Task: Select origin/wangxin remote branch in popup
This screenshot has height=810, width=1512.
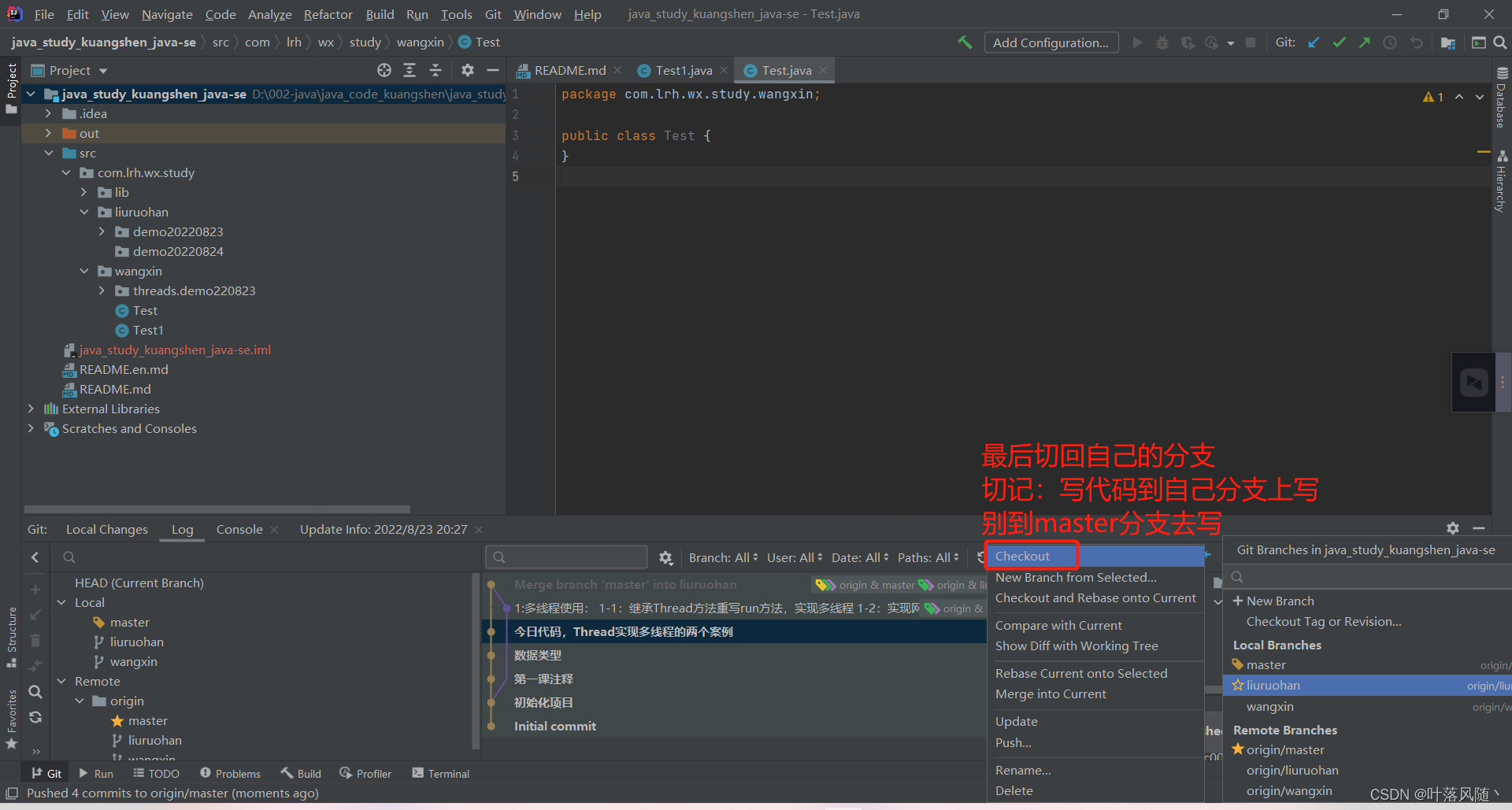Action: [x=1289, y=790]
